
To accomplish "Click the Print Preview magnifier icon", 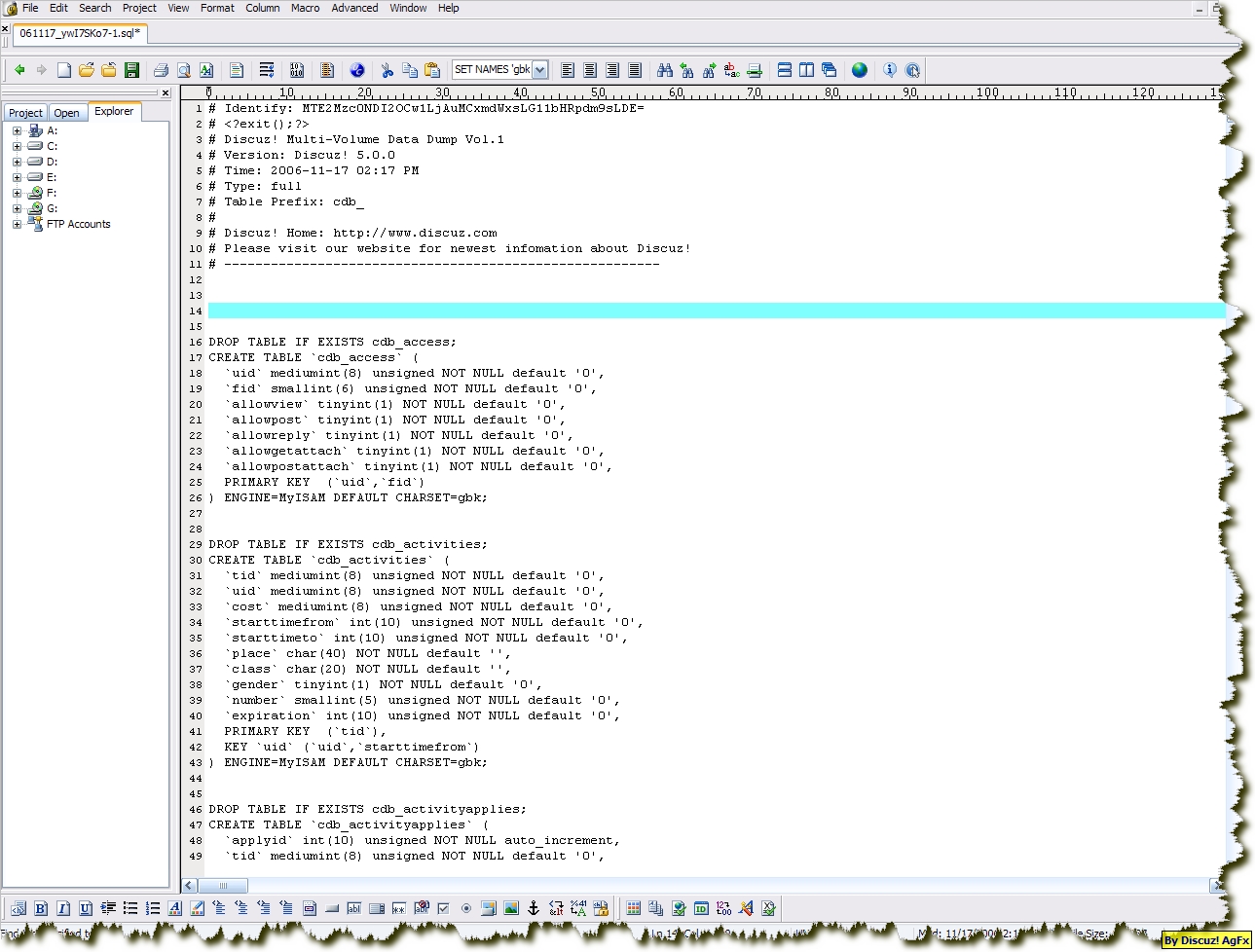I will pyautogui.click(x=183, y=70).
